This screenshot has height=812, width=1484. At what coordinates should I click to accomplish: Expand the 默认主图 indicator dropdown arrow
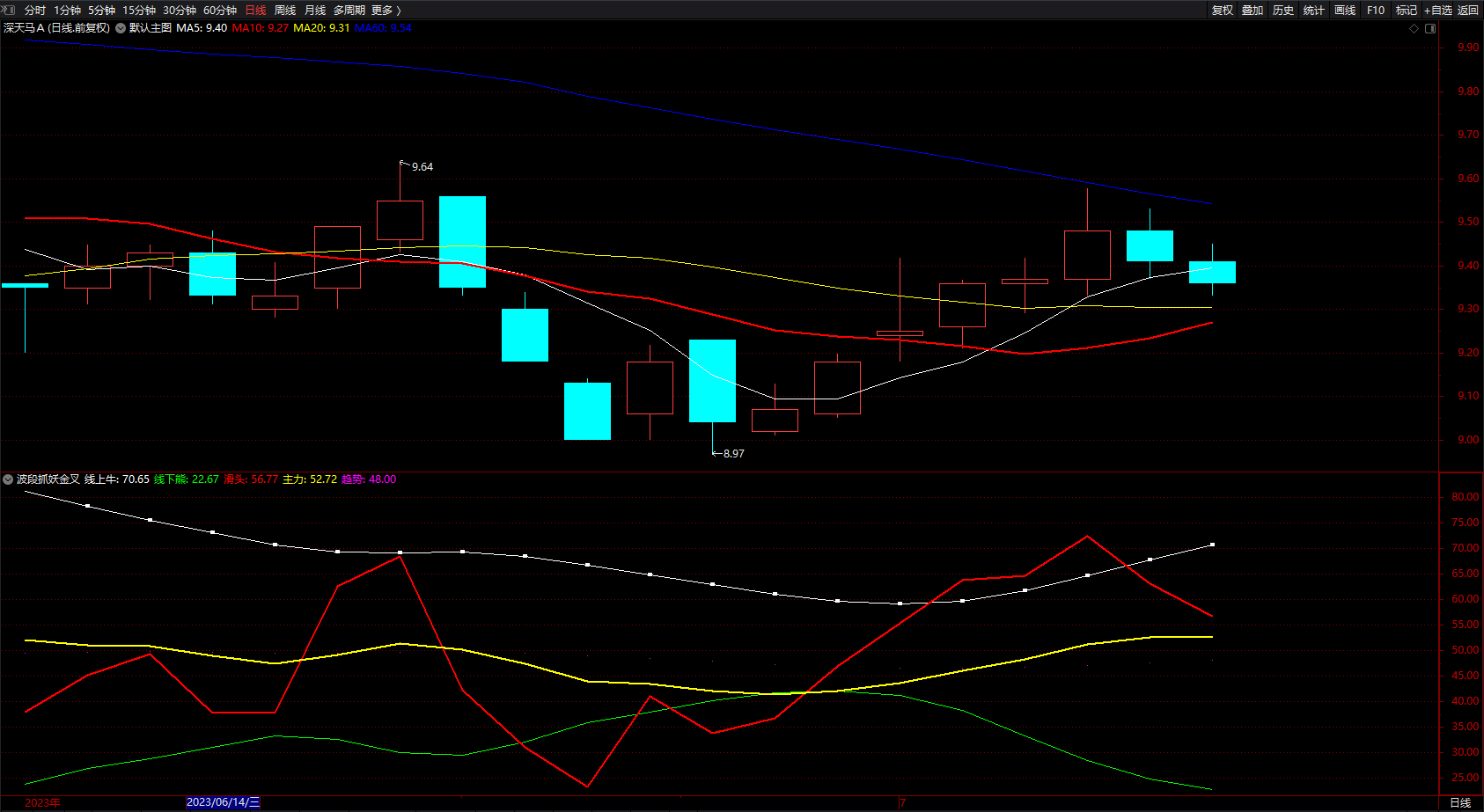click(121, 28)
